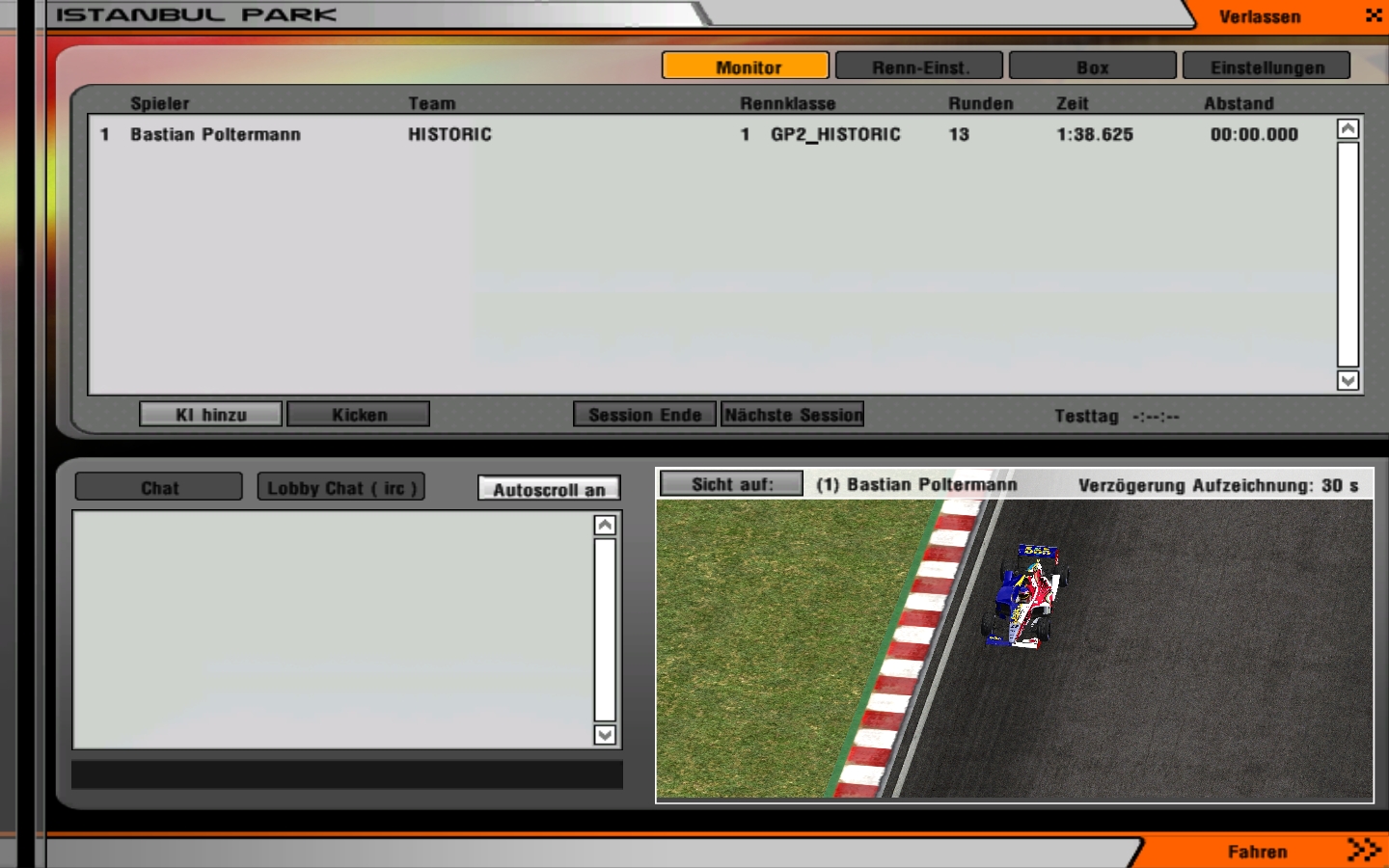This screenshot has width=1389, height=868.
Task: Click the chat box scroll-down arrow
Action: tap(605, 735)
